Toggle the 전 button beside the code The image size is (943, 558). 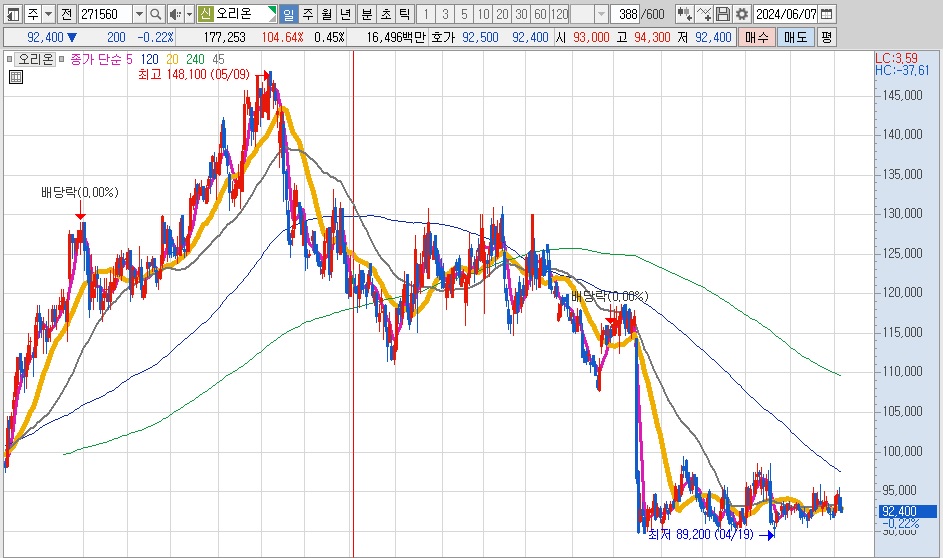coord(67,14)
